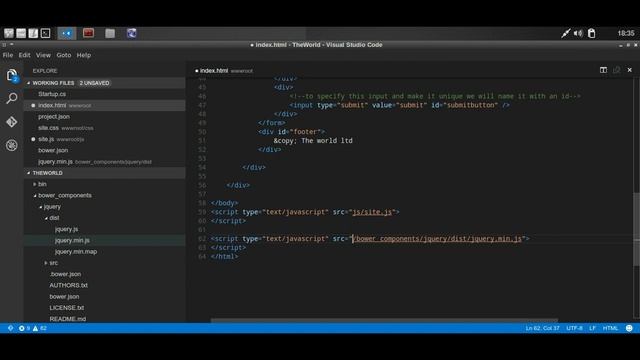Open the volume speaker tray icon
This screenshot has width=640, height=360.
(578, 33)
